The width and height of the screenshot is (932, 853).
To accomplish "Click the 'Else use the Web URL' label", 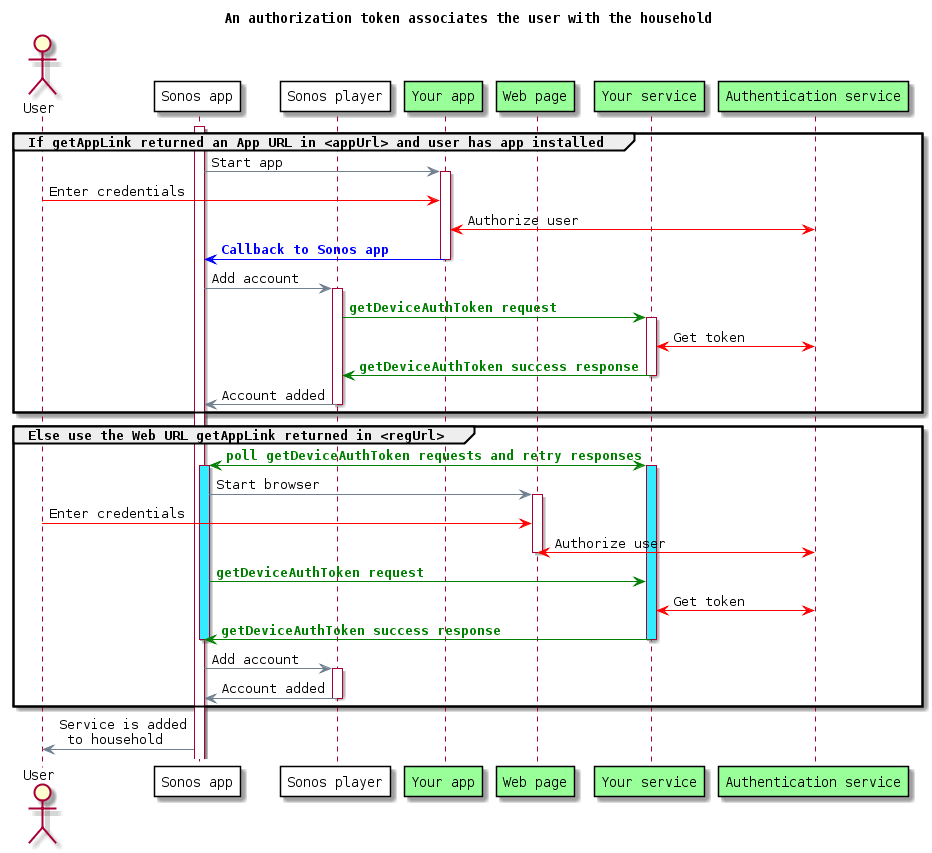I will coord(236,436).
